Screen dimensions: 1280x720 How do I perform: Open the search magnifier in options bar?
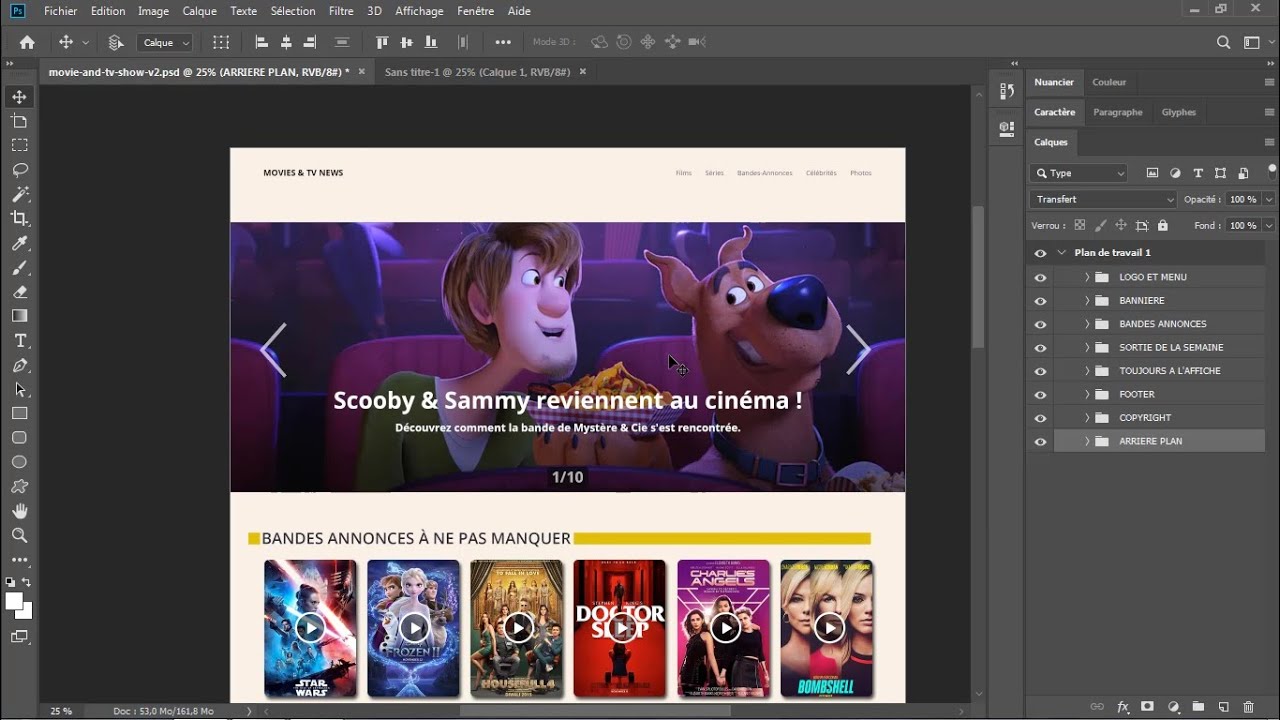[x=1223, y=42]
